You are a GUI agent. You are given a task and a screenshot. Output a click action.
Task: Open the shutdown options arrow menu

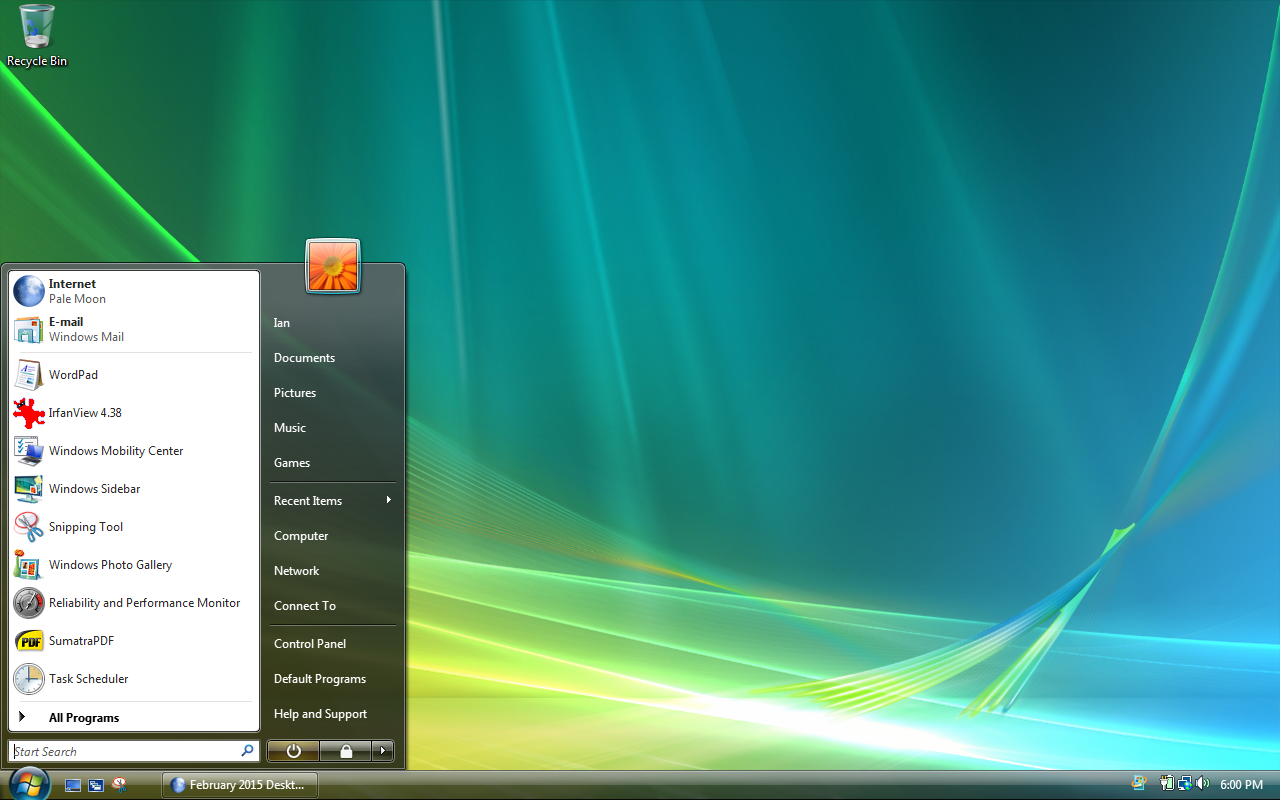coord(383,751)
